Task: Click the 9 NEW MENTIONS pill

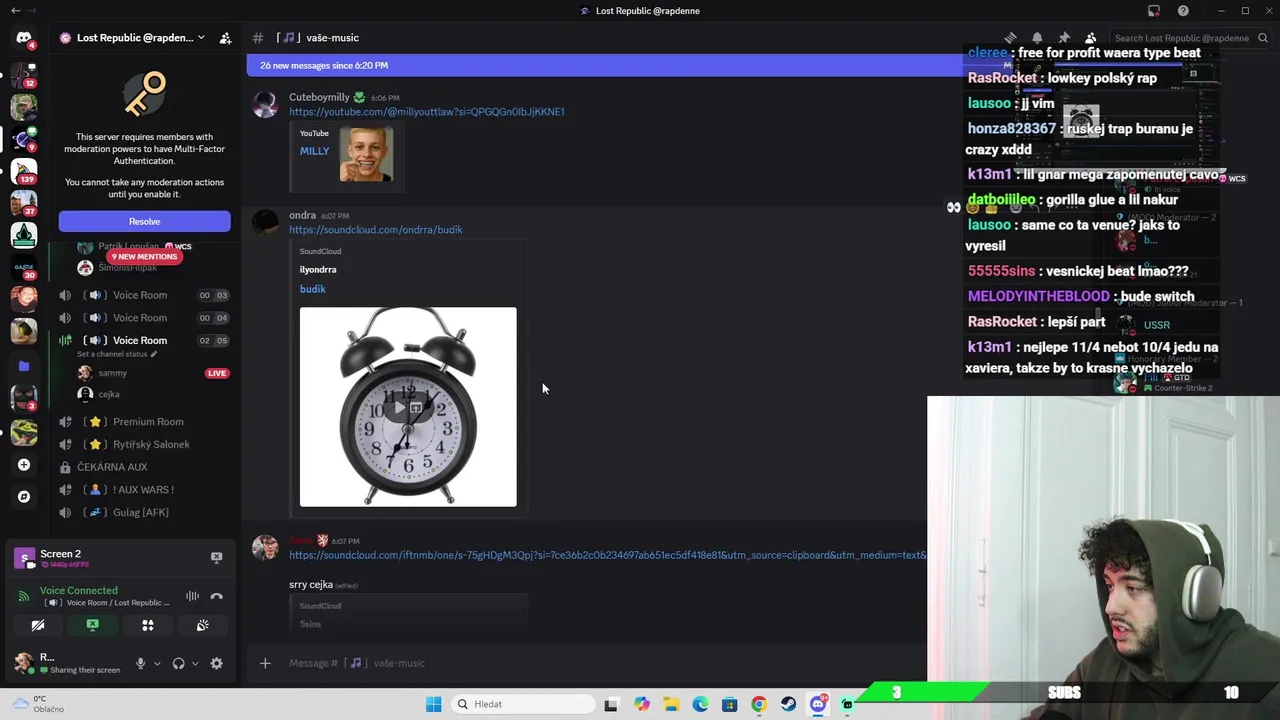Action: 144,257
